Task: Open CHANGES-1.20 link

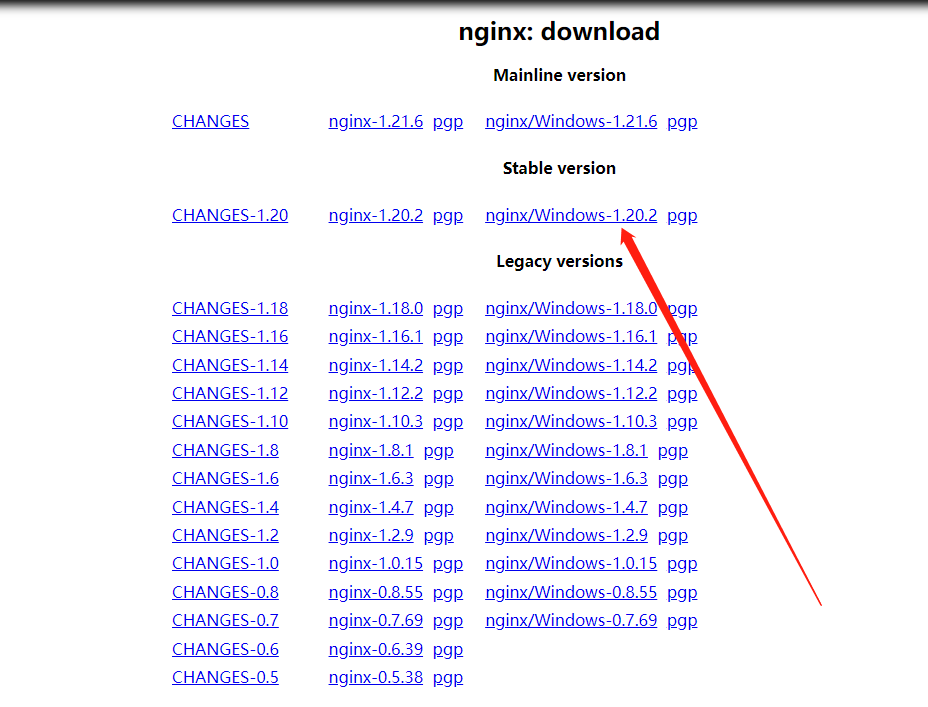Action: pos(230,215)
